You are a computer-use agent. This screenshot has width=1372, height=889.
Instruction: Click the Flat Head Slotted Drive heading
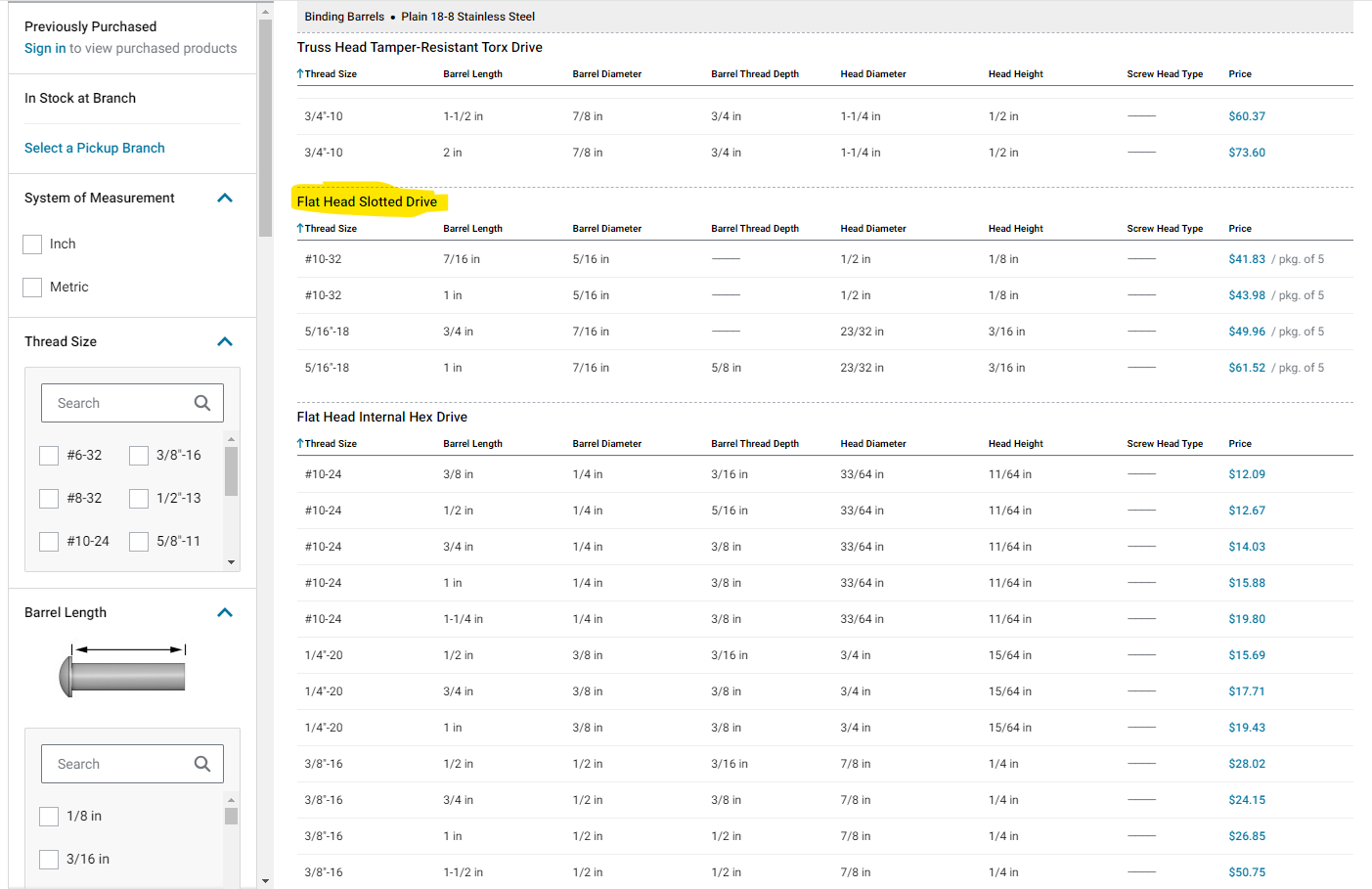pos(367,201)
